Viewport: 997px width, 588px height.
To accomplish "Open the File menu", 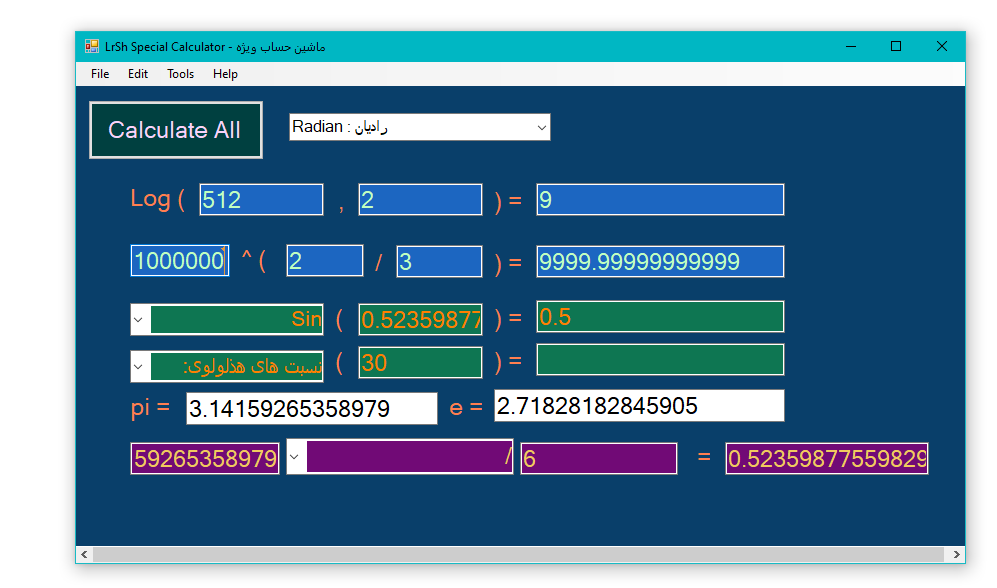I will pos(100,74).
